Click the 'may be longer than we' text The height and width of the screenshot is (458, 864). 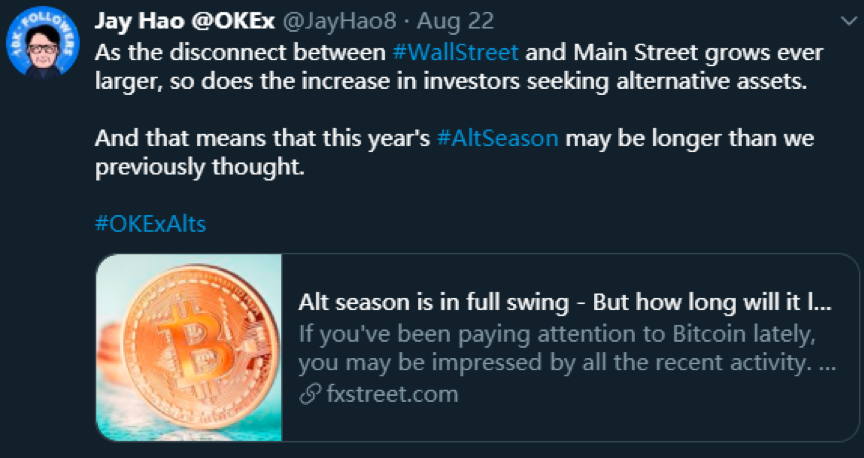tap(689, 138)
